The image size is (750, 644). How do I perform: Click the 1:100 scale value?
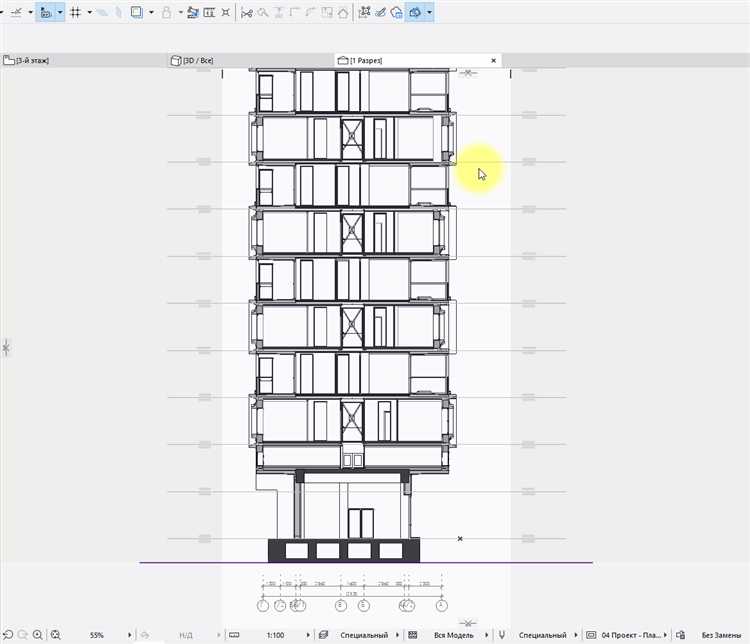coord(275,635)
